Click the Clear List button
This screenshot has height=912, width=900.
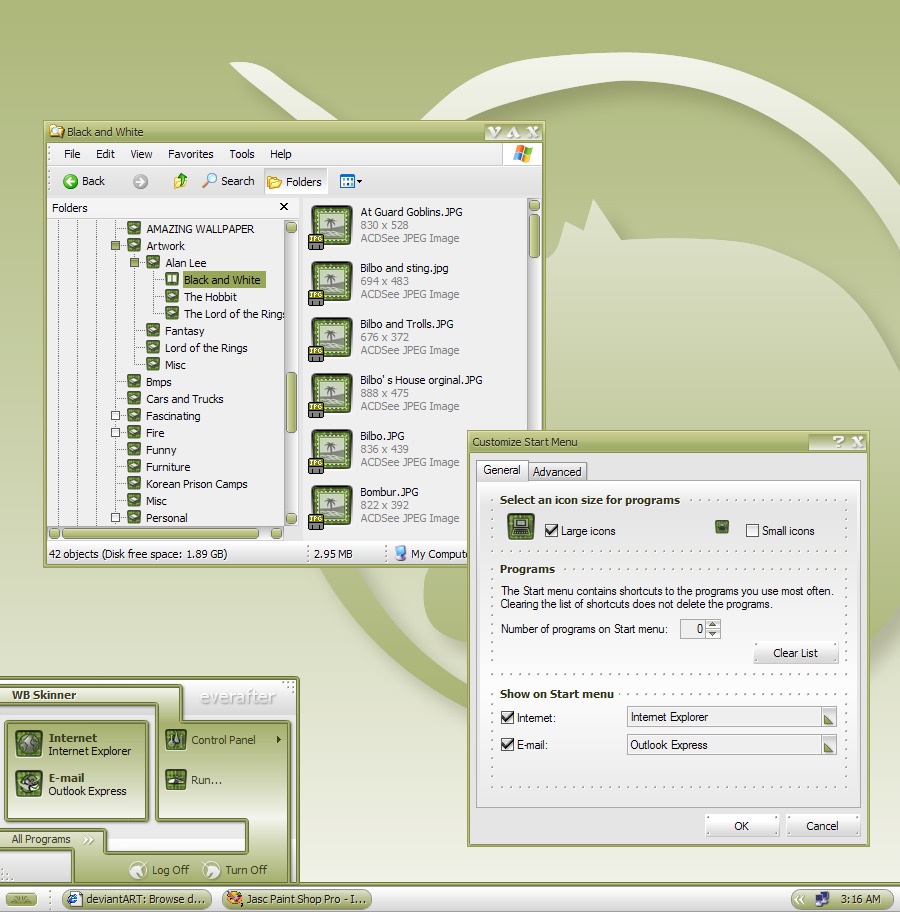pos(795,653)
